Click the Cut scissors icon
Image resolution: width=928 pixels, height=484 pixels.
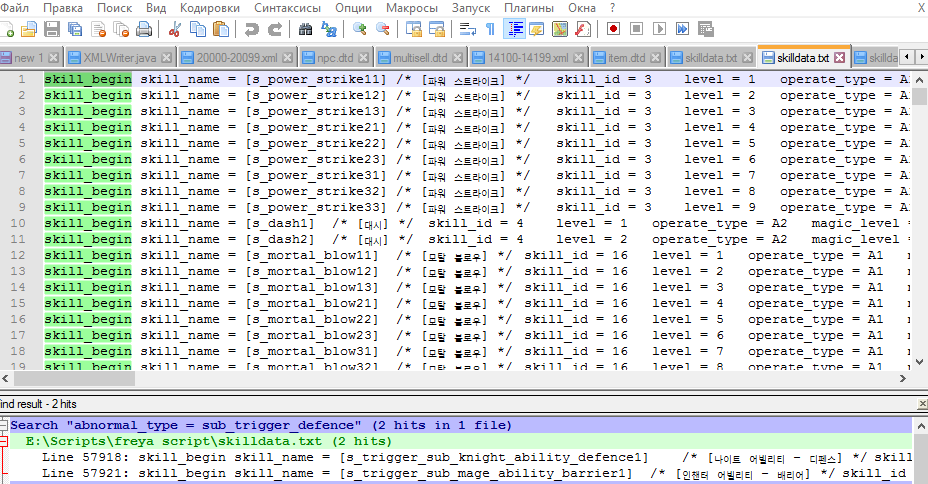point(175,30)
